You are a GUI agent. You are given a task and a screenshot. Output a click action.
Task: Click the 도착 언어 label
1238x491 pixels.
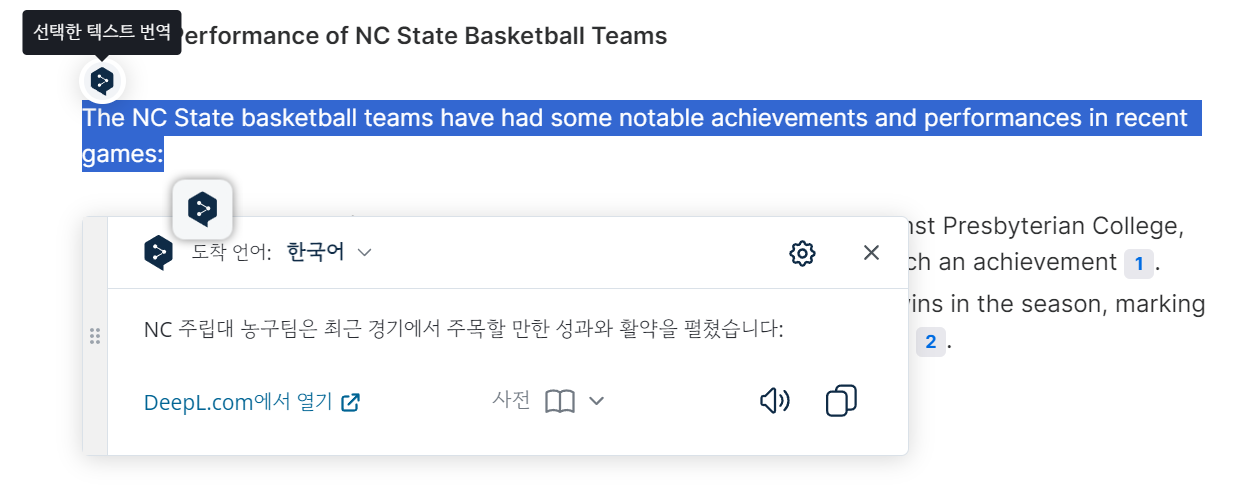pyautogui.click(x=232, y=253)
